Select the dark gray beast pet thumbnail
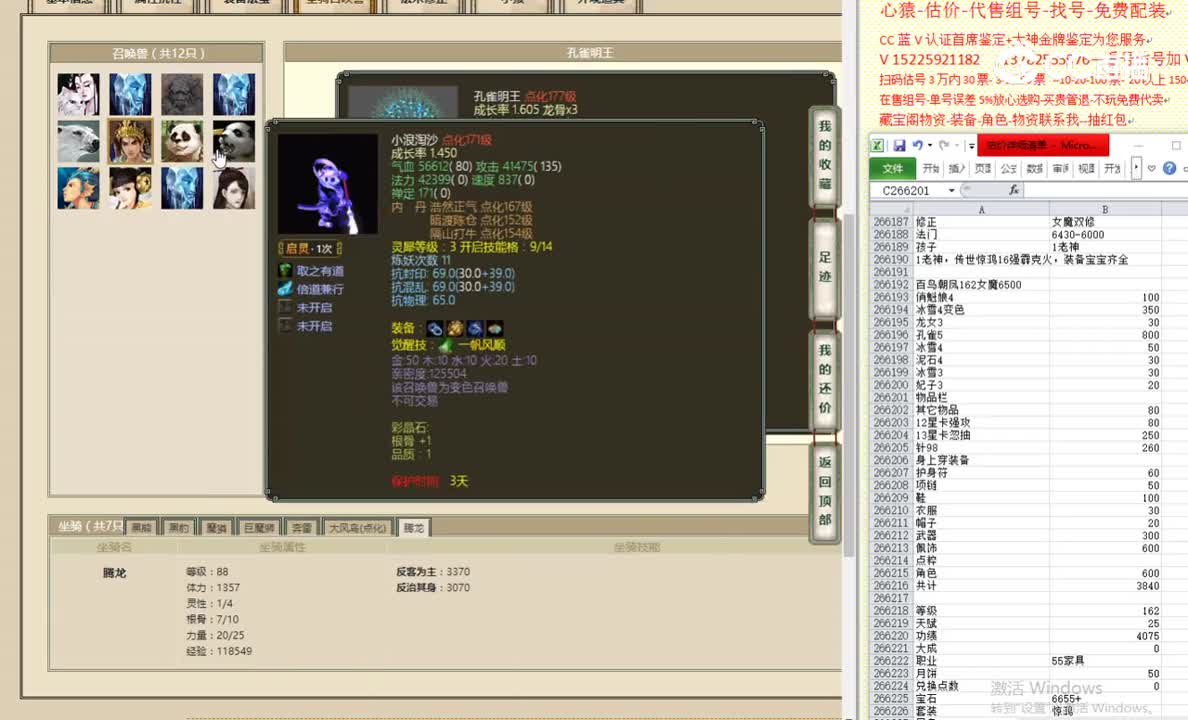The height and width of the screenshot is (720, 1188). (x=182, y=94)
